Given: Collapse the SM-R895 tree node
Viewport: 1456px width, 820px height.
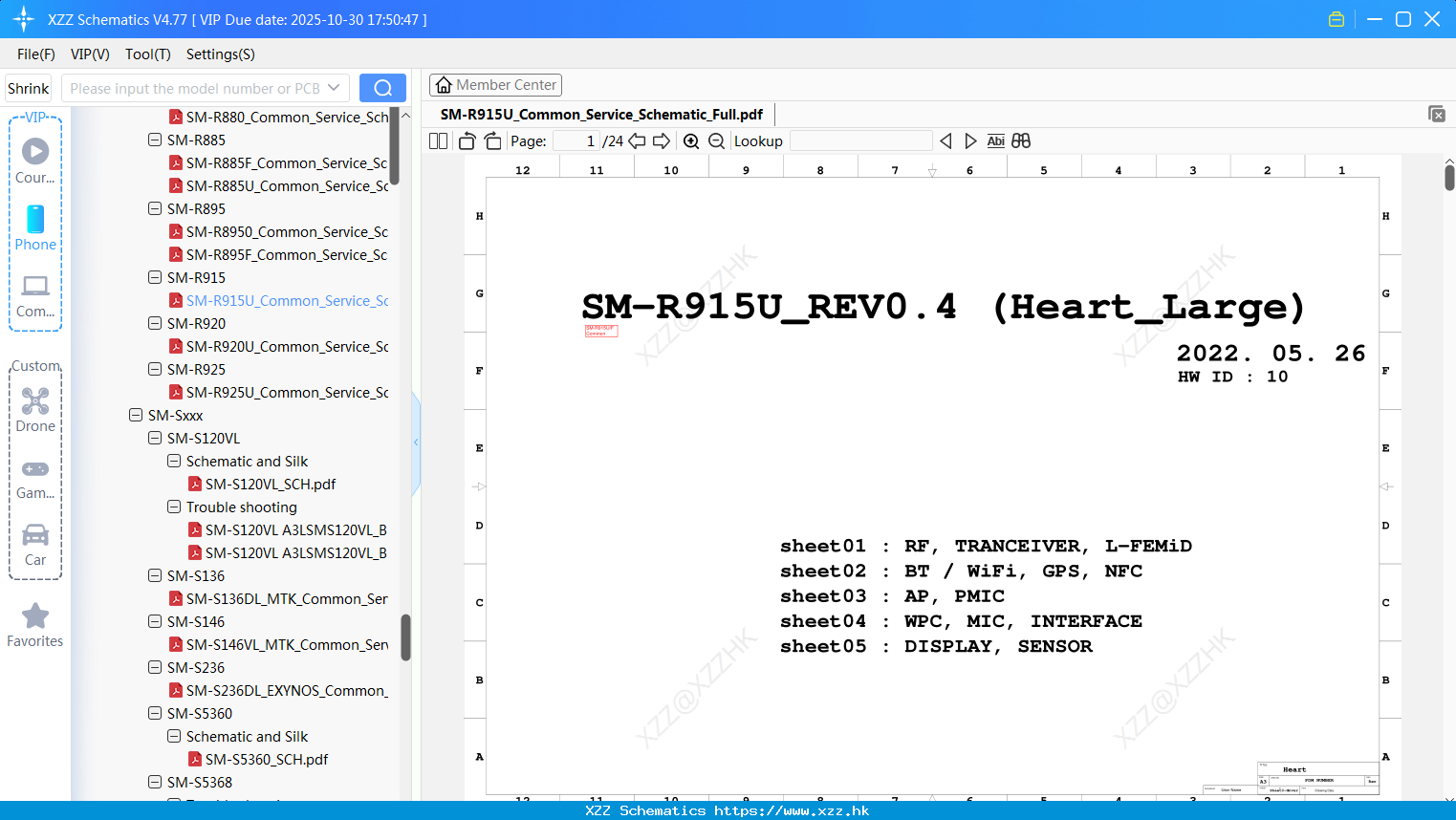Looking at the screenshot, I should 155,208.
